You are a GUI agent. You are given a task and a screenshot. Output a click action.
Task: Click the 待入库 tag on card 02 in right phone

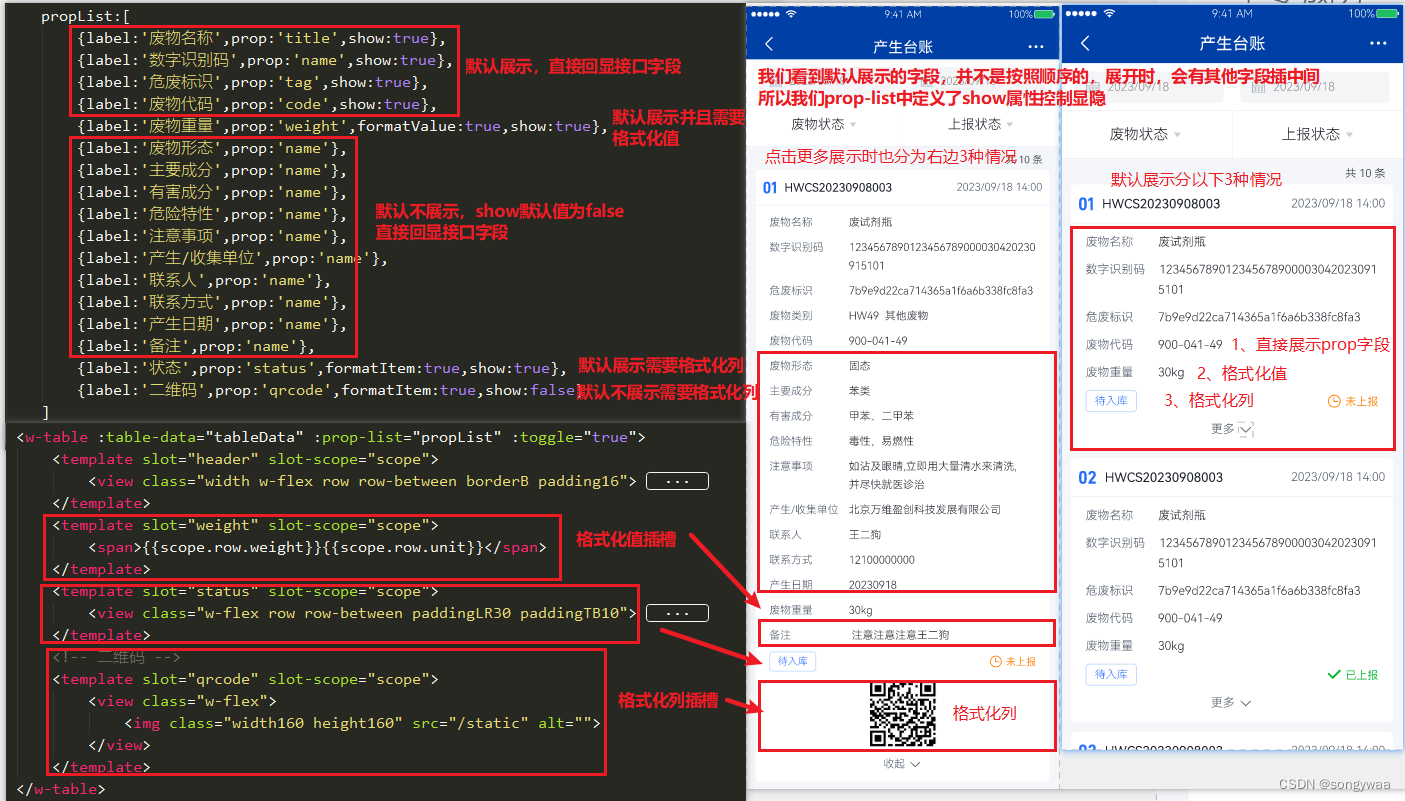(1111, 674)
